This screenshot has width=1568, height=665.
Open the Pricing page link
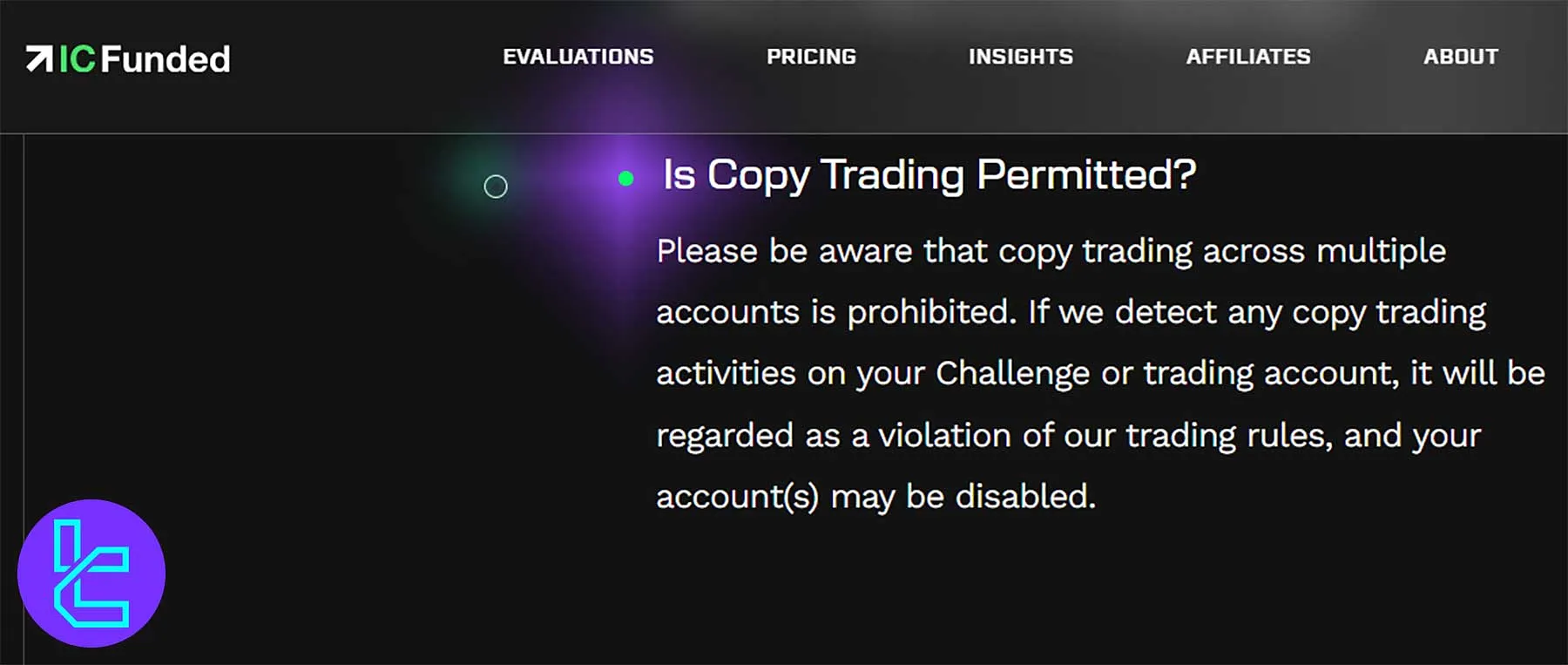click(x=811, y=58)
